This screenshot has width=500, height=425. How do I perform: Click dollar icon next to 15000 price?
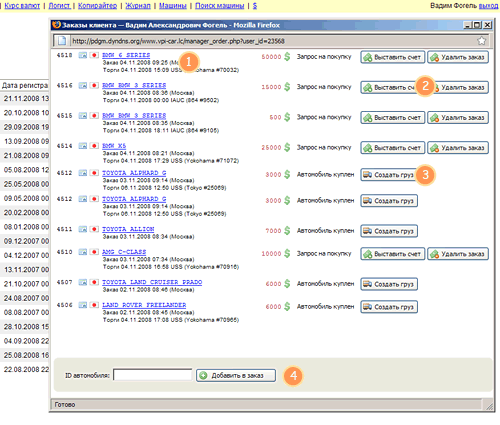tap(287, 87)
